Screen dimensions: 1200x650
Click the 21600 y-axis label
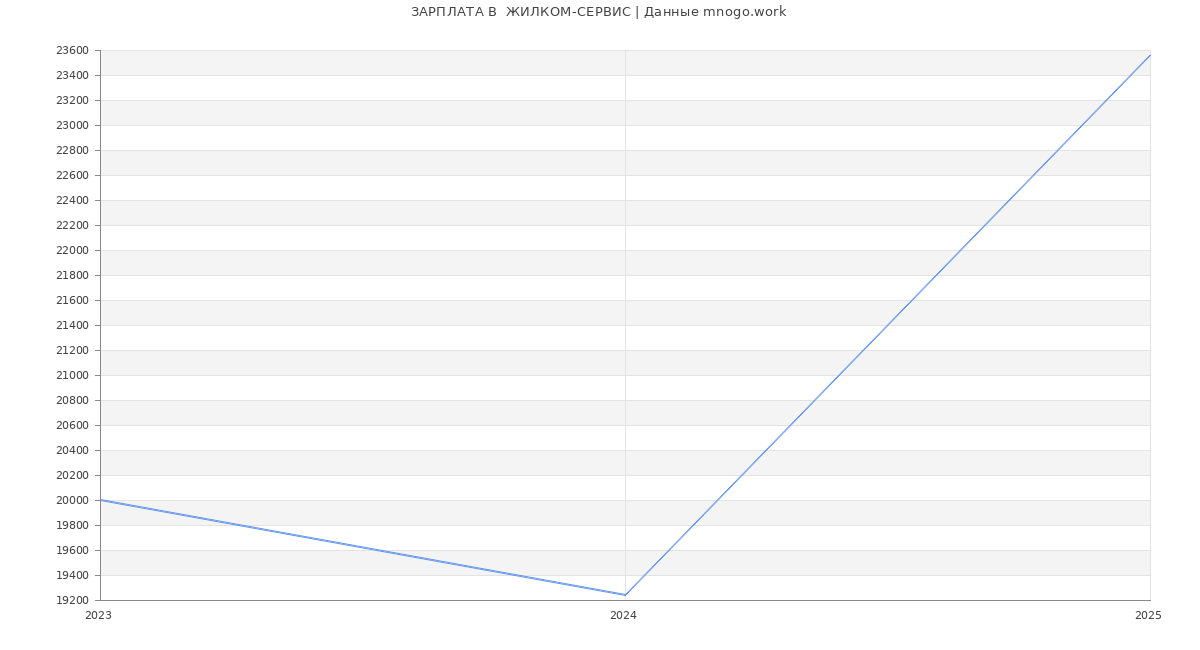[72, 300]
